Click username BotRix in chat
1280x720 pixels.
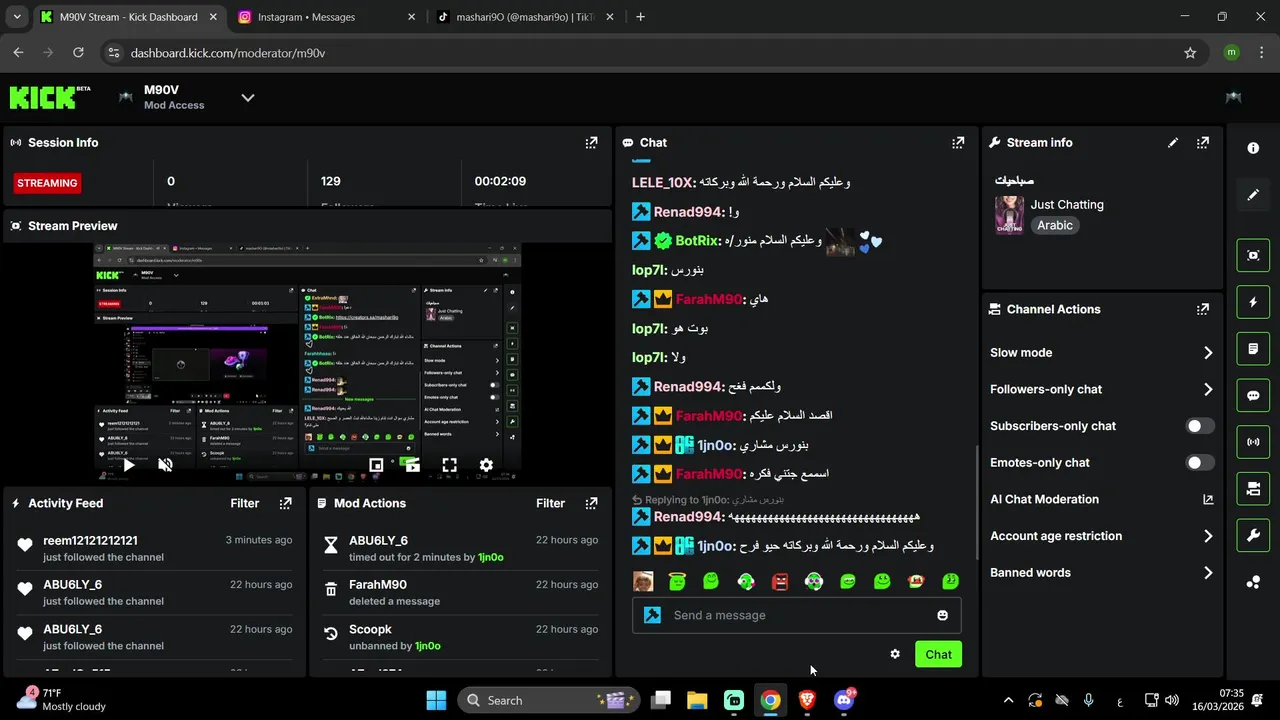pyautogui.click(x=697, y=241)
